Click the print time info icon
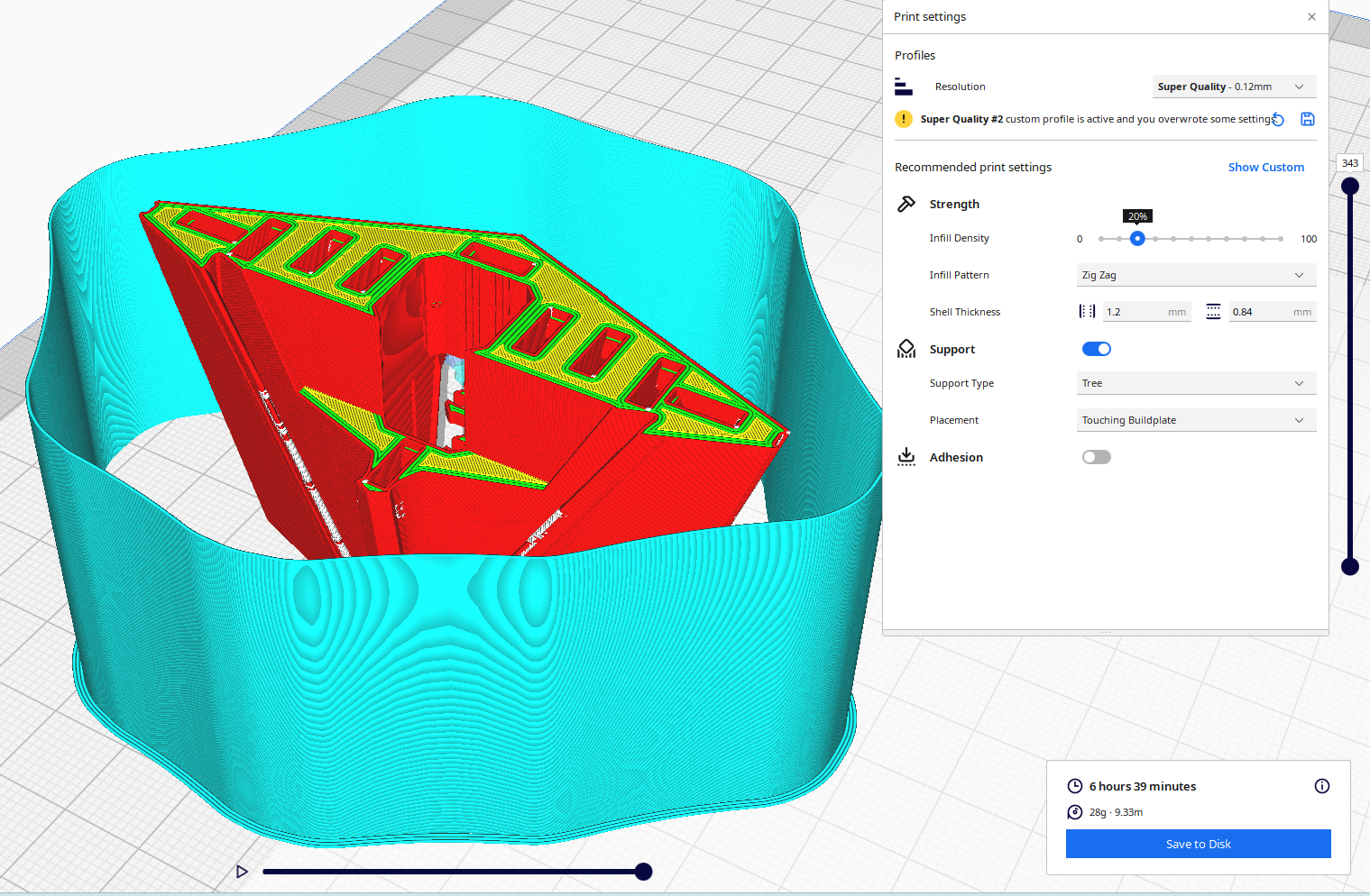Viewport: 1370px width, 896px height. pos(1322,786)
